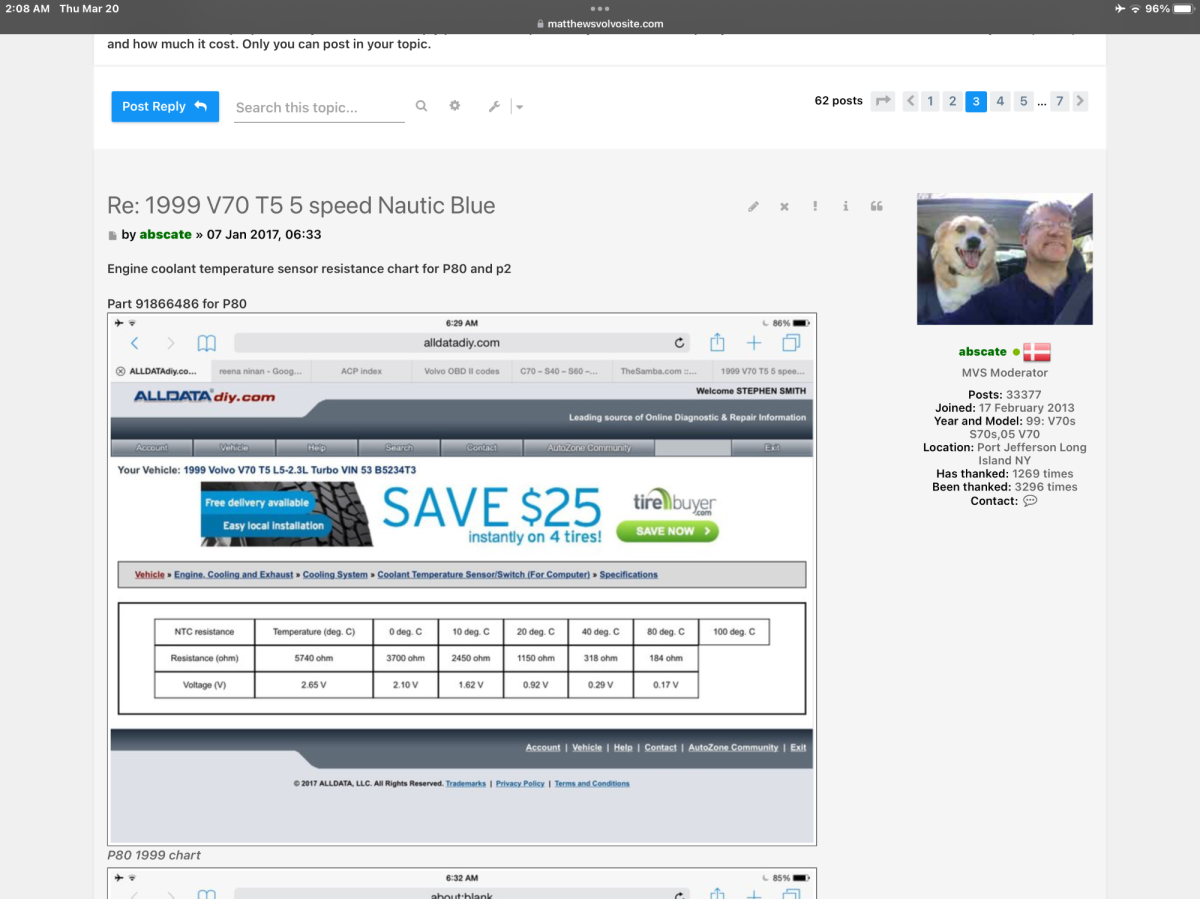This screenshot has width=1200, height=899.
Task: Delete the post using the X icon
Action: (784, 207)
